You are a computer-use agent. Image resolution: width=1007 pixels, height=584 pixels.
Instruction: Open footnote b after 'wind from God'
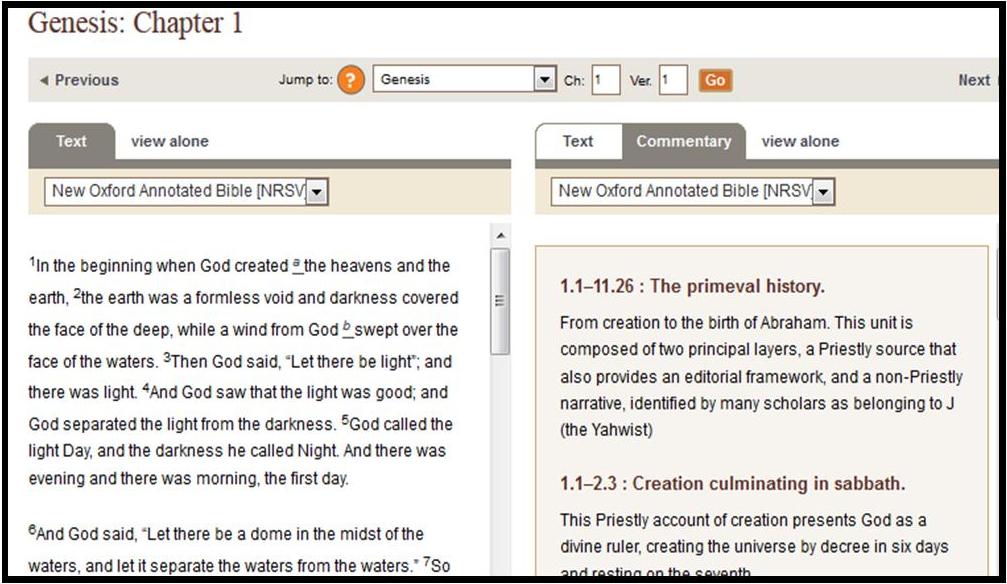click(347, 328)
